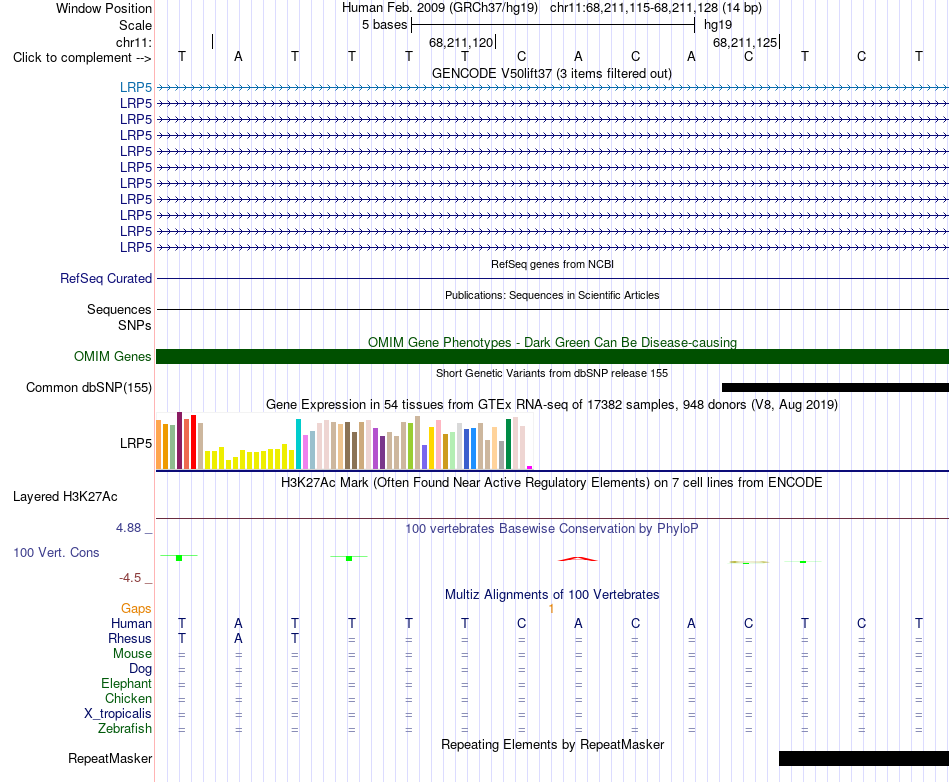Click the tiny magenta bar ending the GTEx chart
Screen dimensions: 950x782
coord(530,467)
